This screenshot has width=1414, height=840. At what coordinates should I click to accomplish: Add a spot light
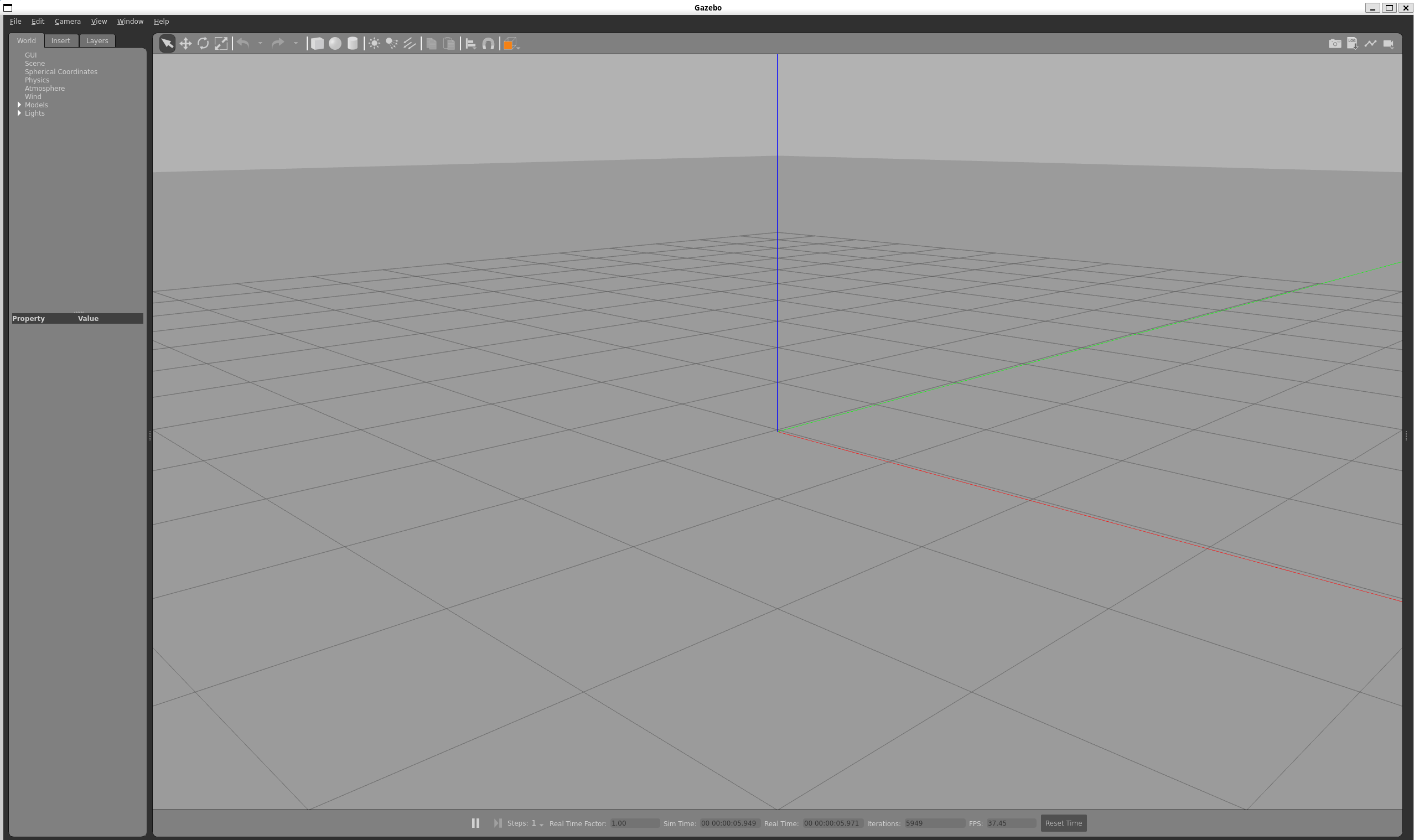point(392,44)
